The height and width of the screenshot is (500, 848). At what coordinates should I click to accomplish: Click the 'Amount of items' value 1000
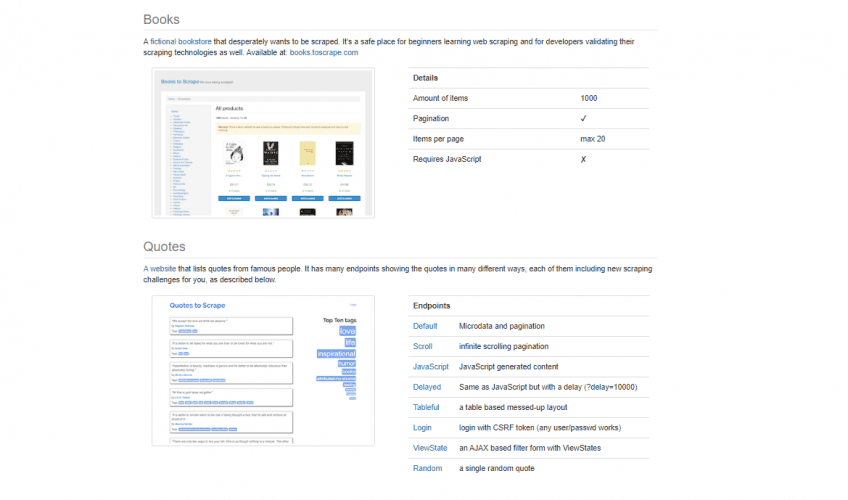click(x=588, y=98)
